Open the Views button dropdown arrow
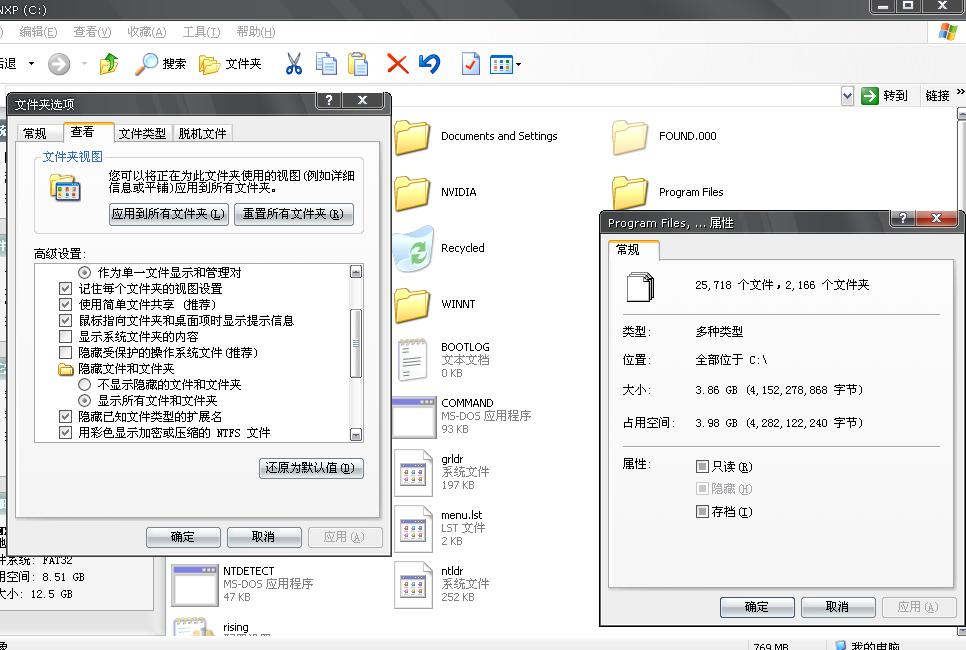Screen dimensions: 966x650 518,65
